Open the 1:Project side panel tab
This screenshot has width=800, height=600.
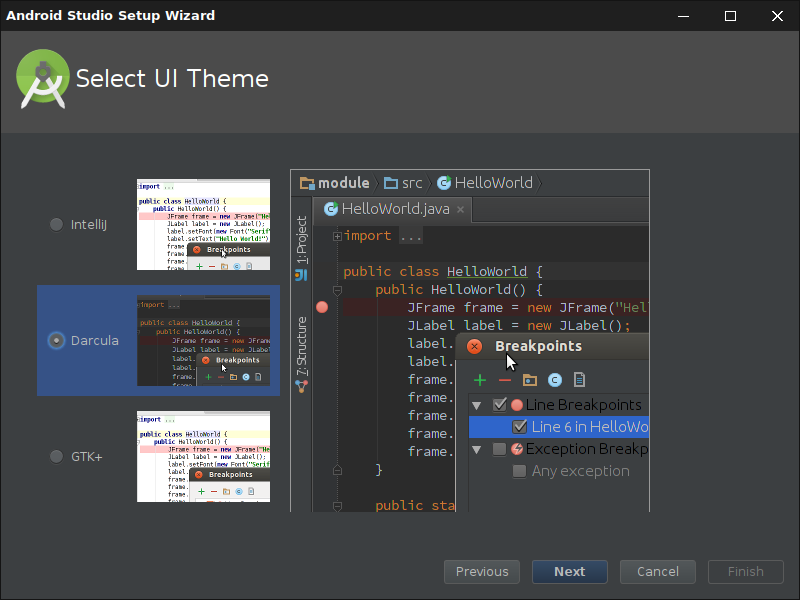click(x=301, y=240)
